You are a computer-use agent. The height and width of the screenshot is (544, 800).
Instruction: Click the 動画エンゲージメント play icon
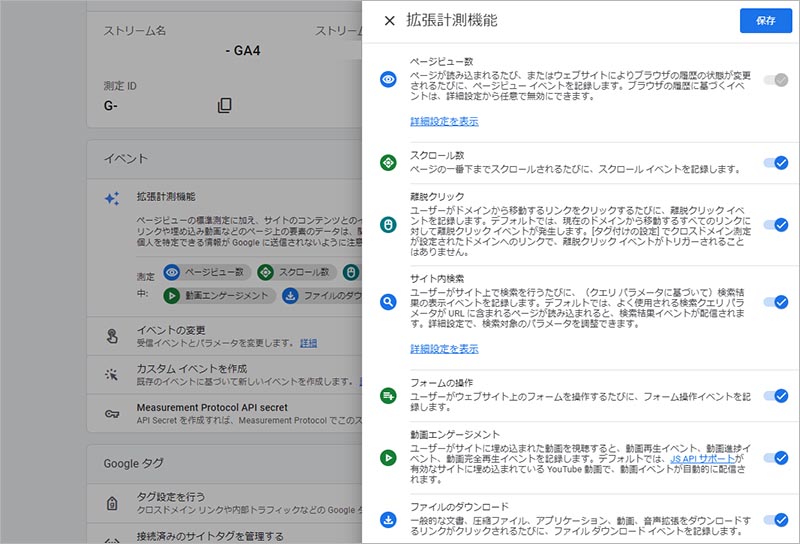388,458
